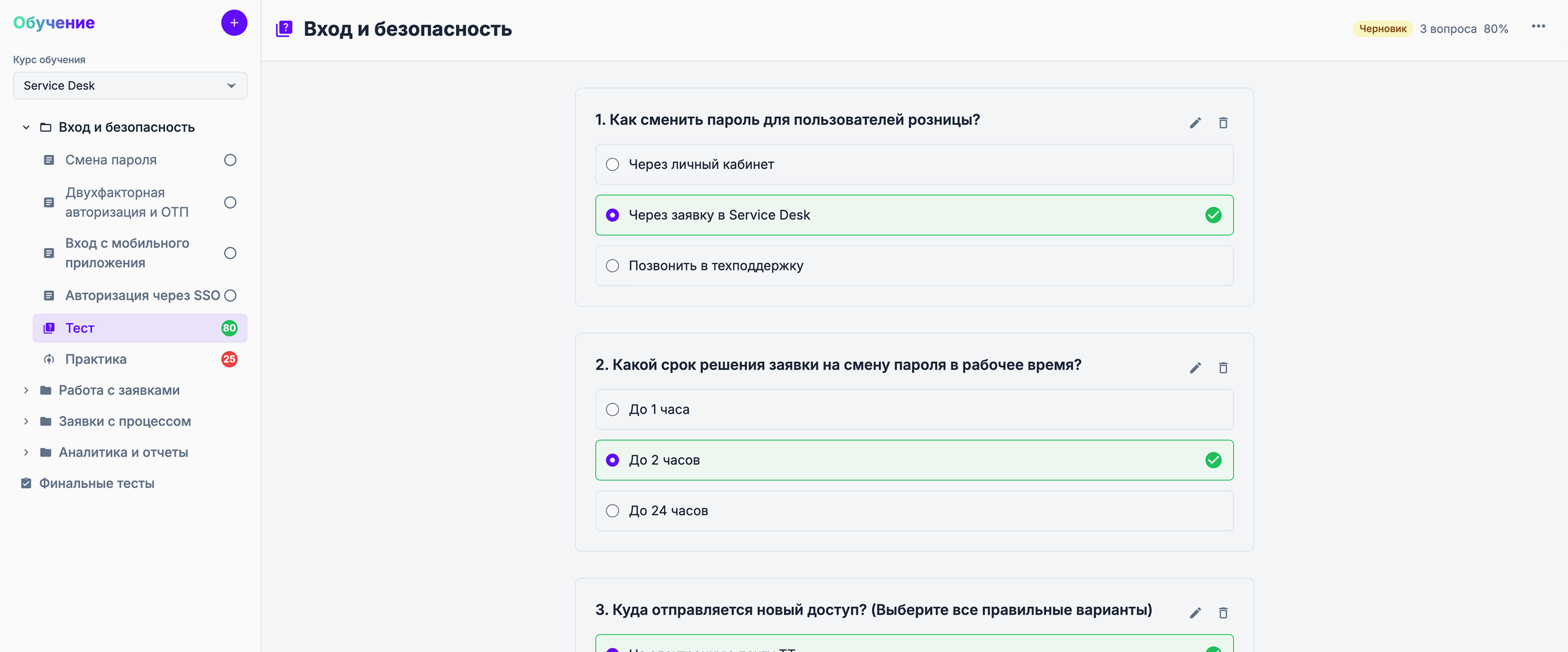Click the 'Обучение' logo title
Image resolution: width=1568 pixels, height=652 pixels.
click(54, 23)
